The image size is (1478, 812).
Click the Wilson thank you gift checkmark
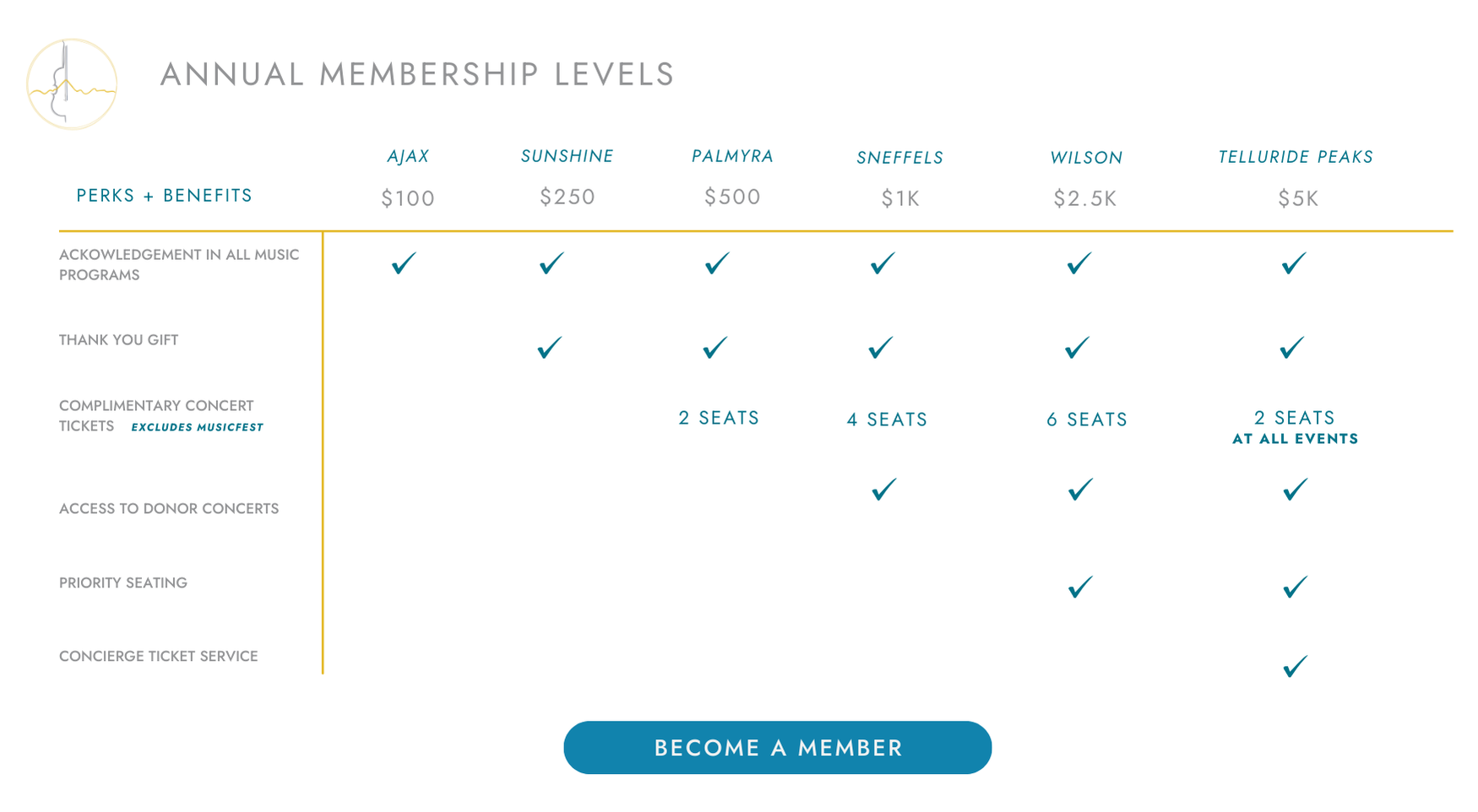tap(1078, 348)
